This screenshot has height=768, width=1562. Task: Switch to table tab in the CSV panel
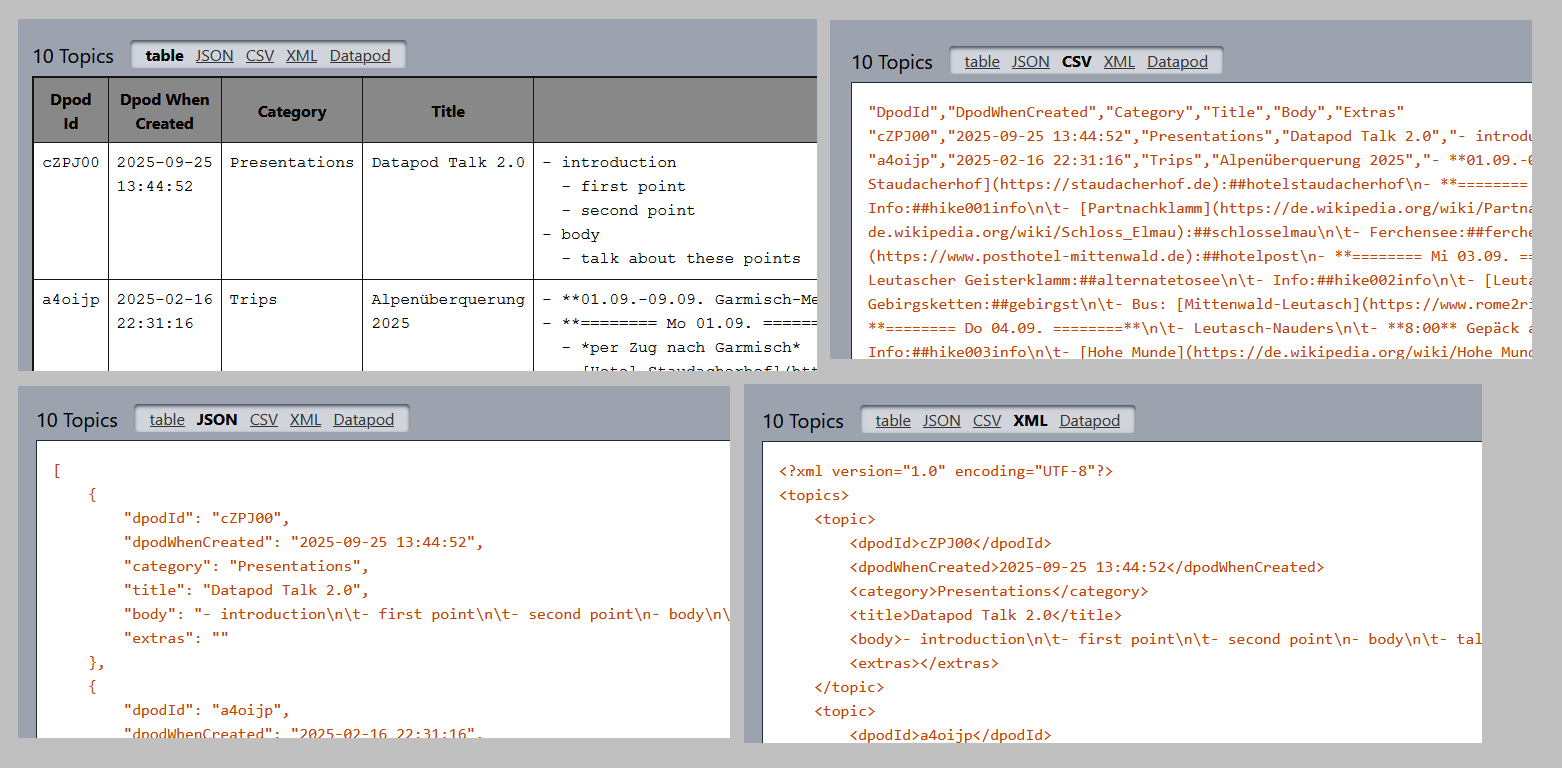(x=981, y=62)
